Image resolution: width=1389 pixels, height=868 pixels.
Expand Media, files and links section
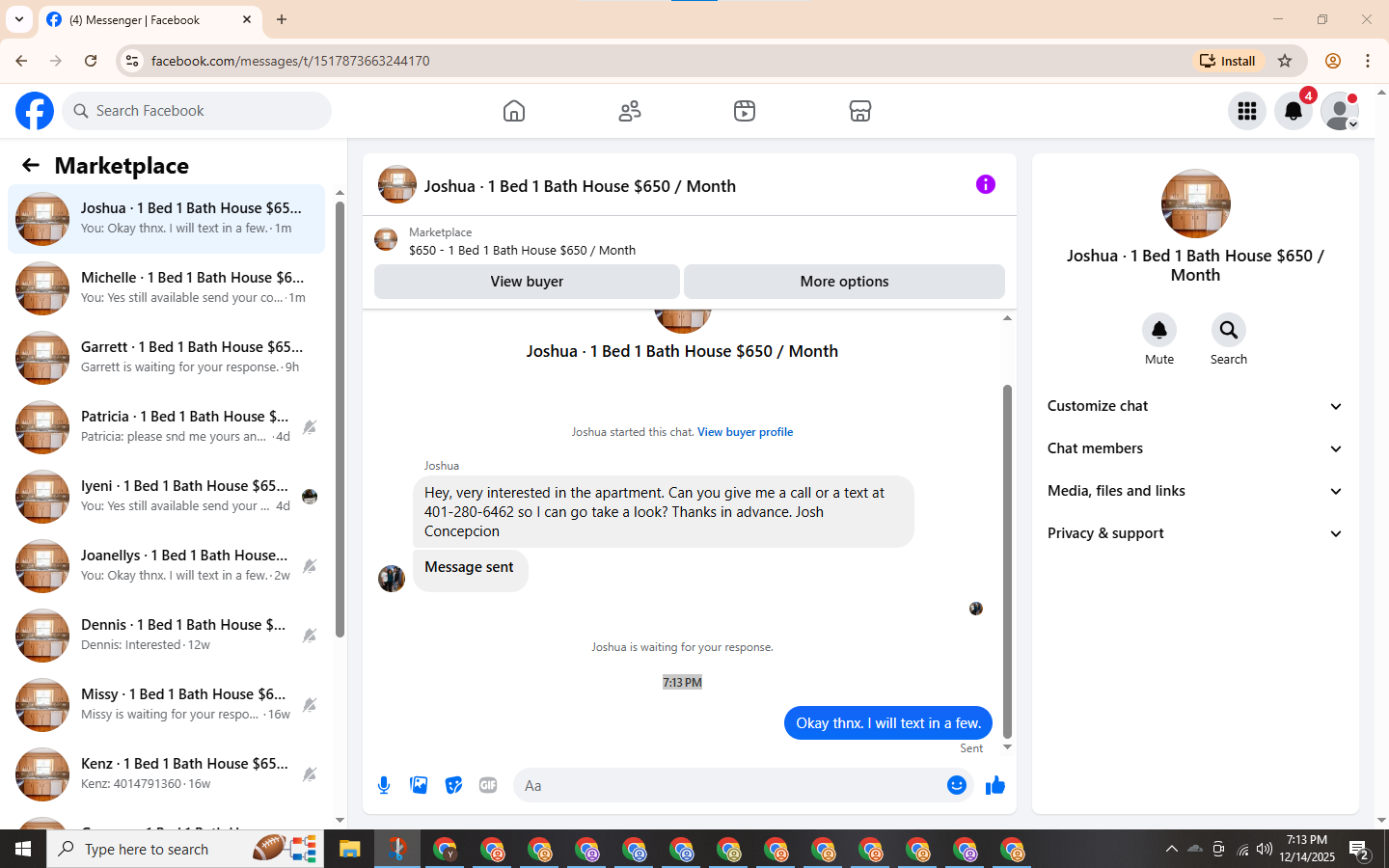(x=1195, y=491)
